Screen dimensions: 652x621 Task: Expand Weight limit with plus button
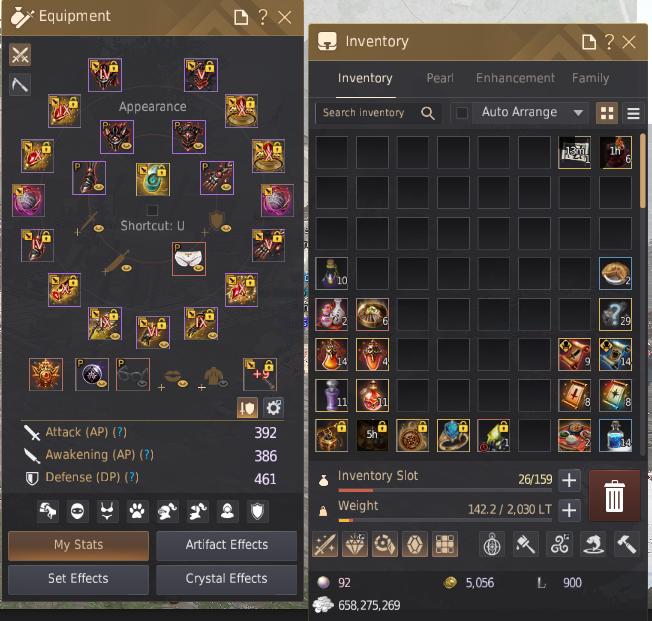[x=569, y=510]
